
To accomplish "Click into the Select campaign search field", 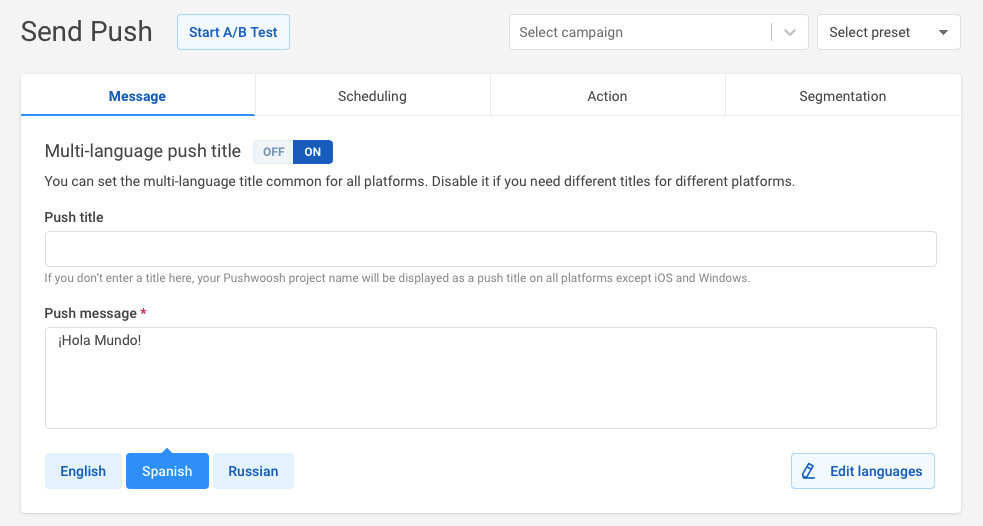I will click(x=640, y=32).
